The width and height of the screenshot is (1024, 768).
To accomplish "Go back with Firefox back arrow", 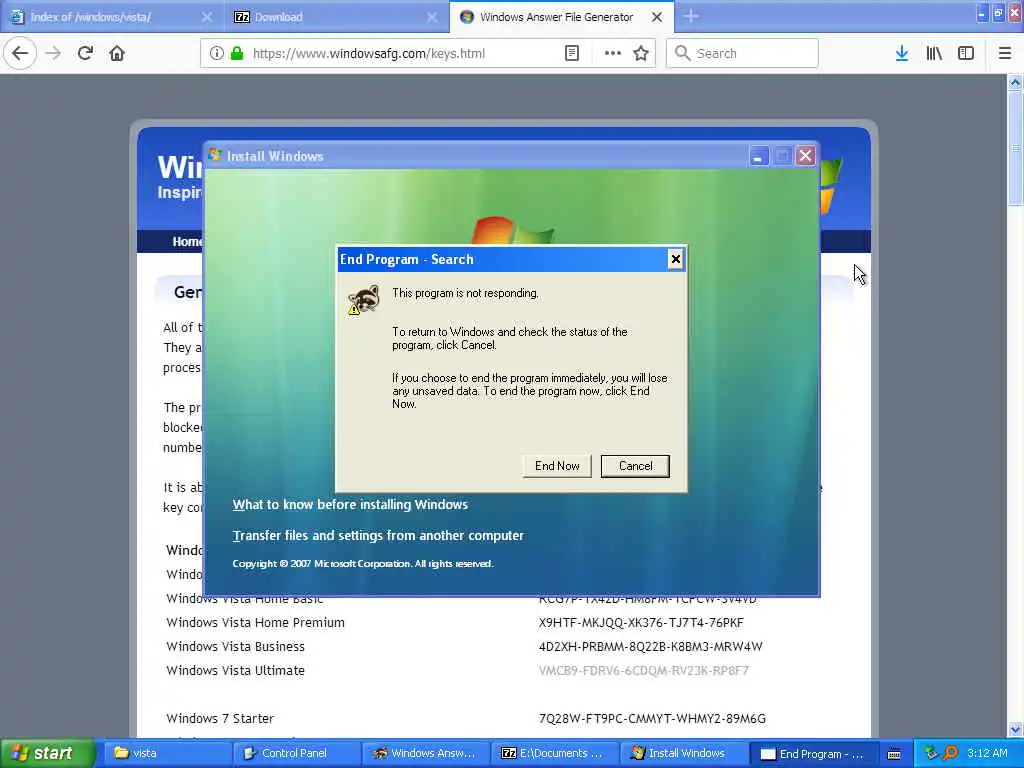I will (20, 53).
